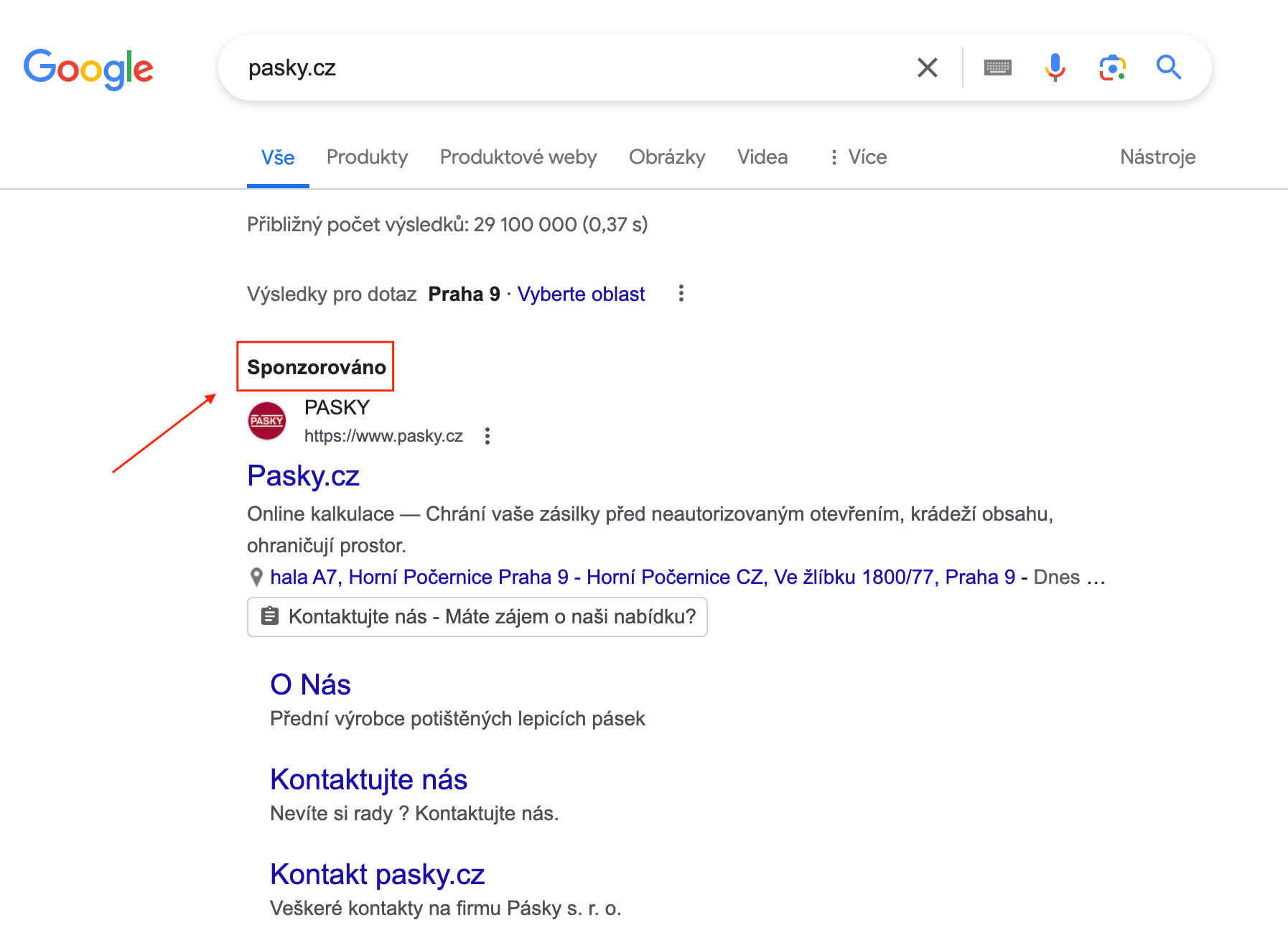Expand the Více menu
The width and height of the screenshot is (1288, 938).
858,157
